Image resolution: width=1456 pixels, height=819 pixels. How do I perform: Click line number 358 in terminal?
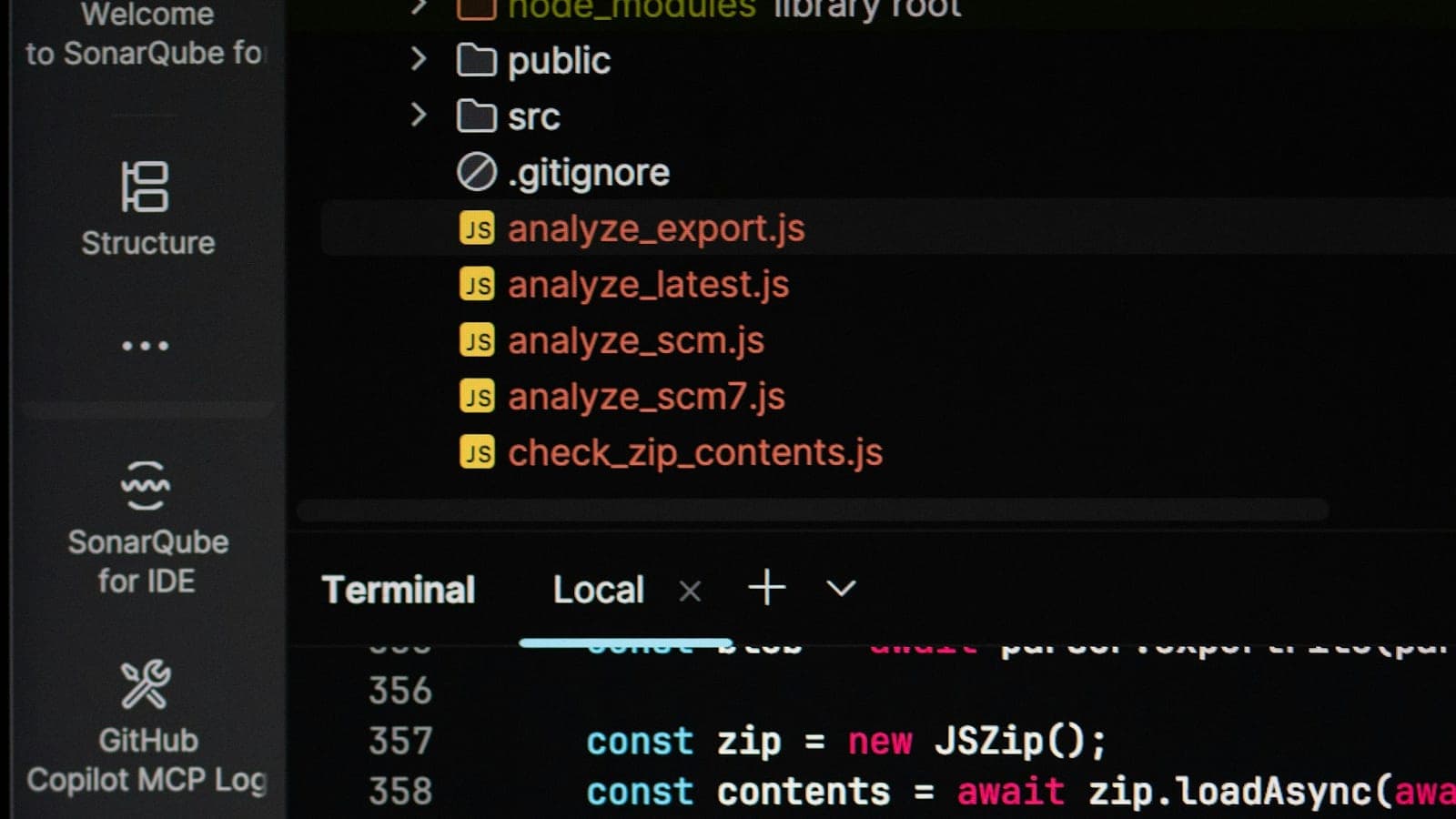(400, 791)
